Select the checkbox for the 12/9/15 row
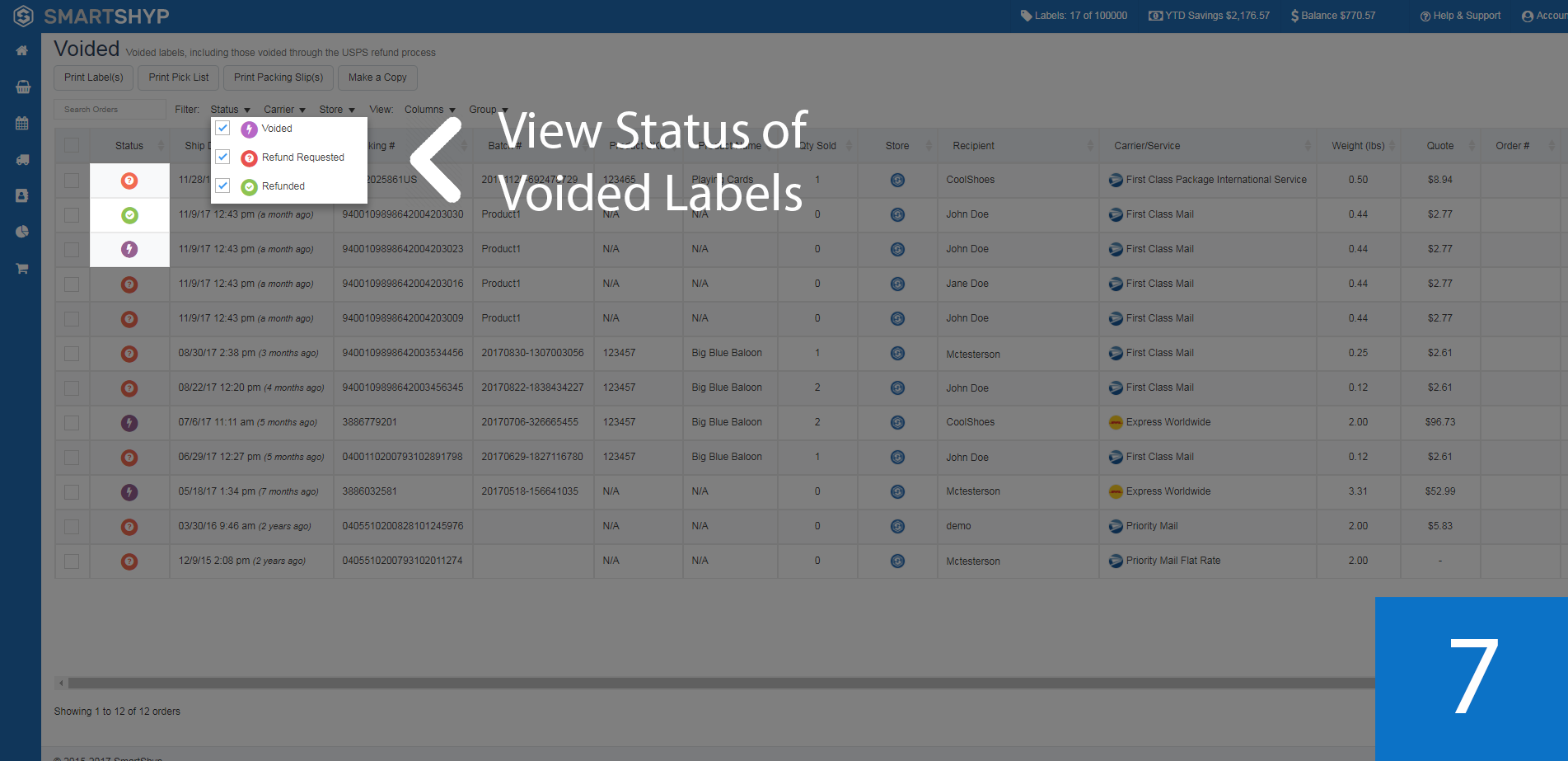This screenshot has height=761, width=1568. pyautogui.click(x=72, y=561)
